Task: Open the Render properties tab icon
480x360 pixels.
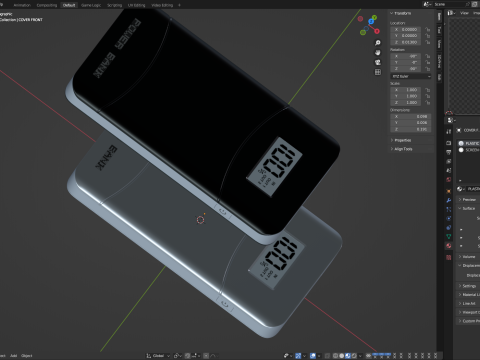Action: [449, 143]
